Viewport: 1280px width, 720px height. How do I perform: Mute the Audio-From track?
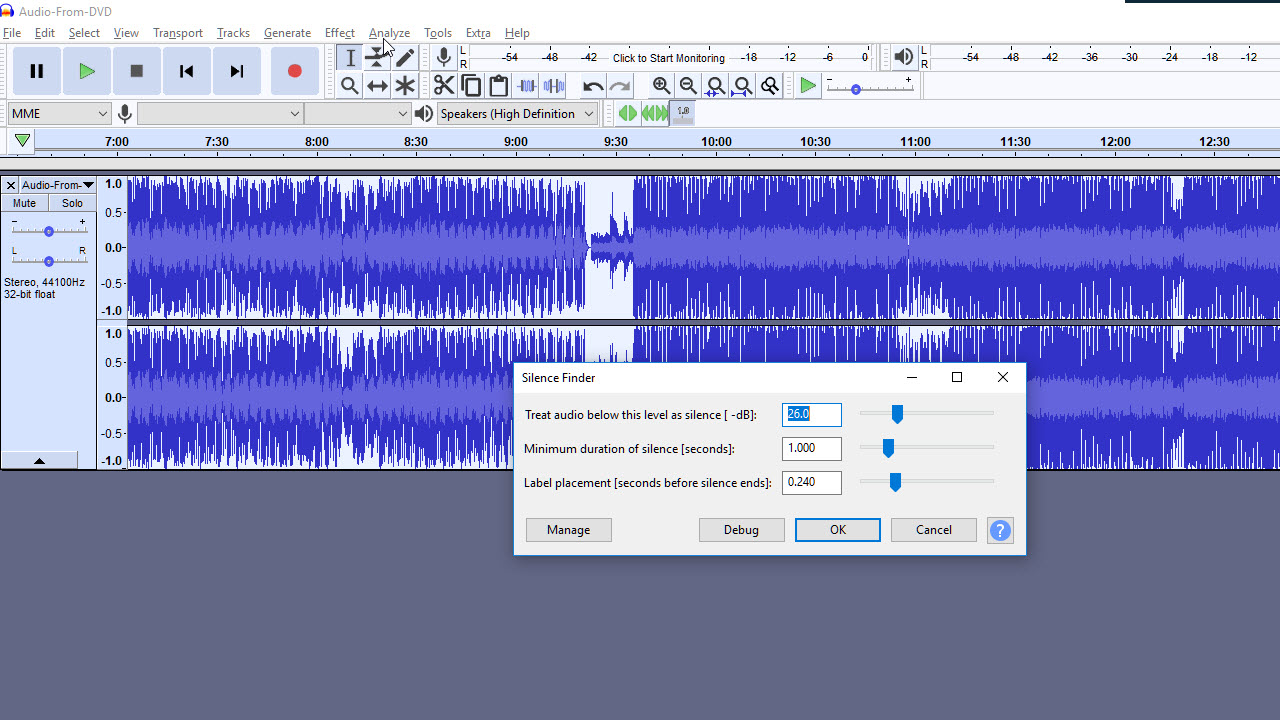click(x=24, y=202)
